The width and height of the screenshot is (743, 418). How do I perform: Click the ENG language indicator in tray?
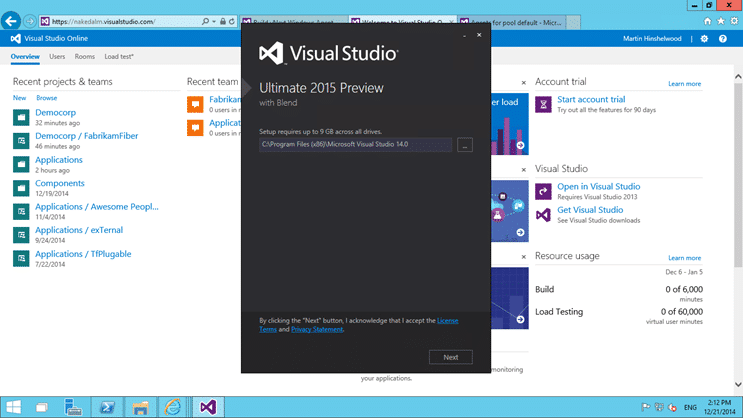(690, 408)
